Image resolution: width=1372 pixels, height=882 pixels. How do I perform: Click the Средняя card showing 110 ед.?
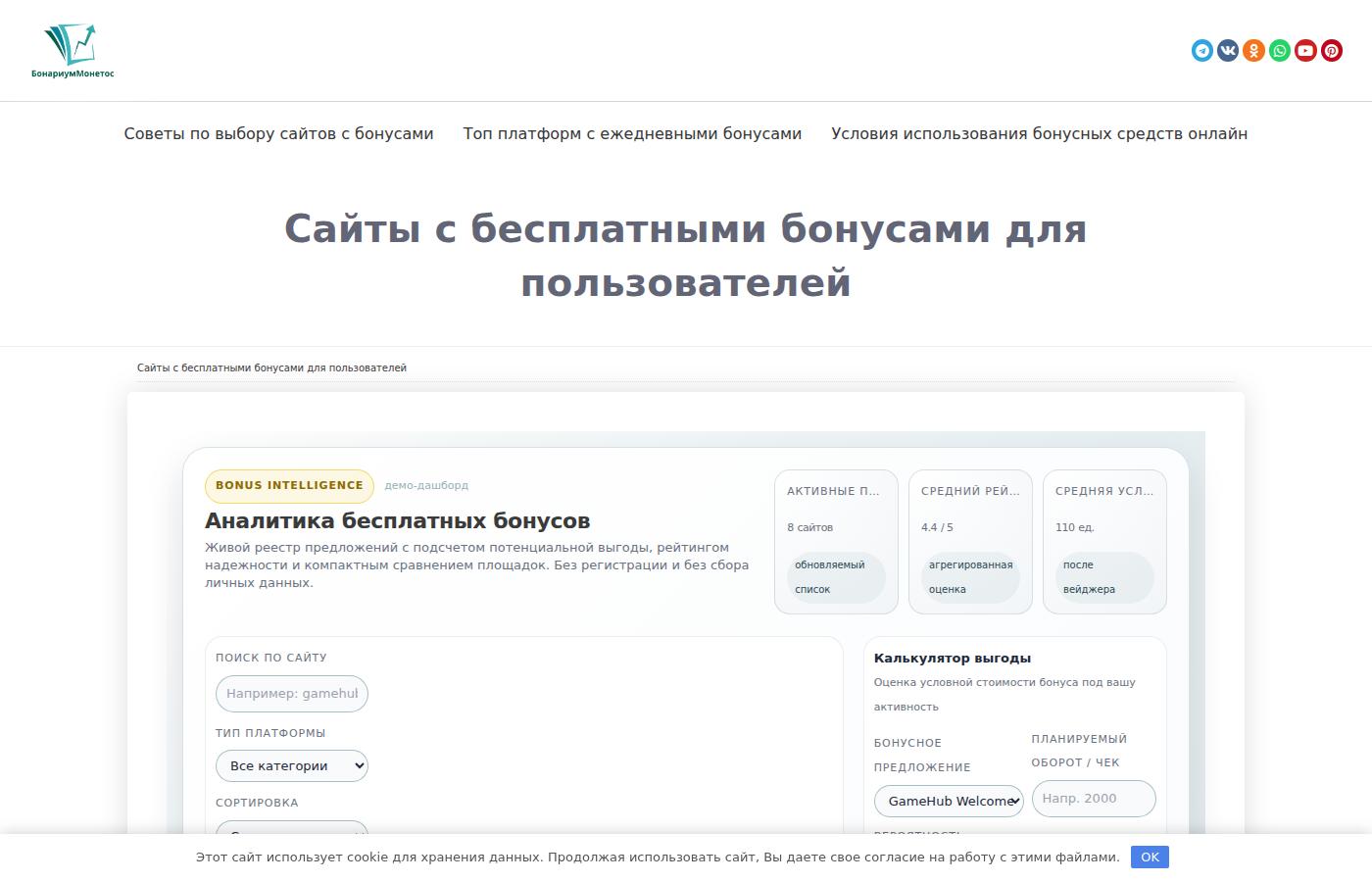(1104, 542)
